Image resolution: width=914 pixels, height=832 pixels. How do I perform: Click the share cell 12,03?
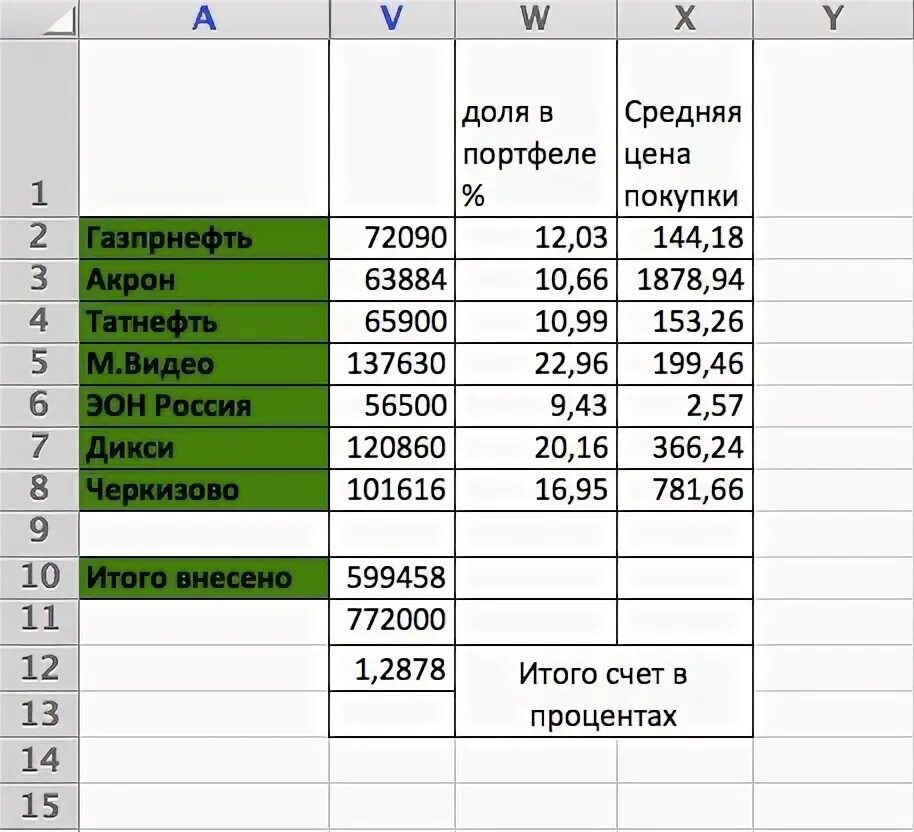click(536, 238)
